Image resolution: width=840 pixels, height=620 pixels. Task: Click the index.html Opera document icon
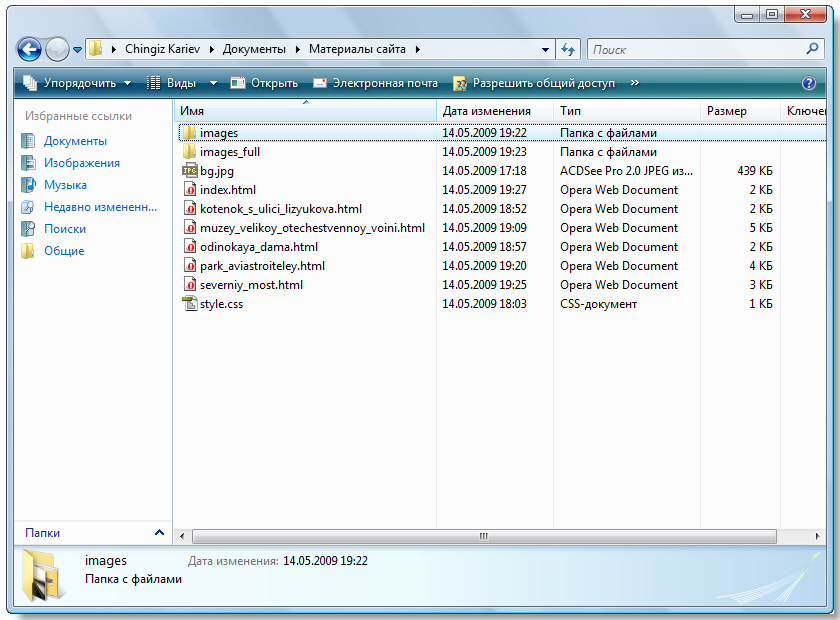pyautogui.click(x=190, y=190)
